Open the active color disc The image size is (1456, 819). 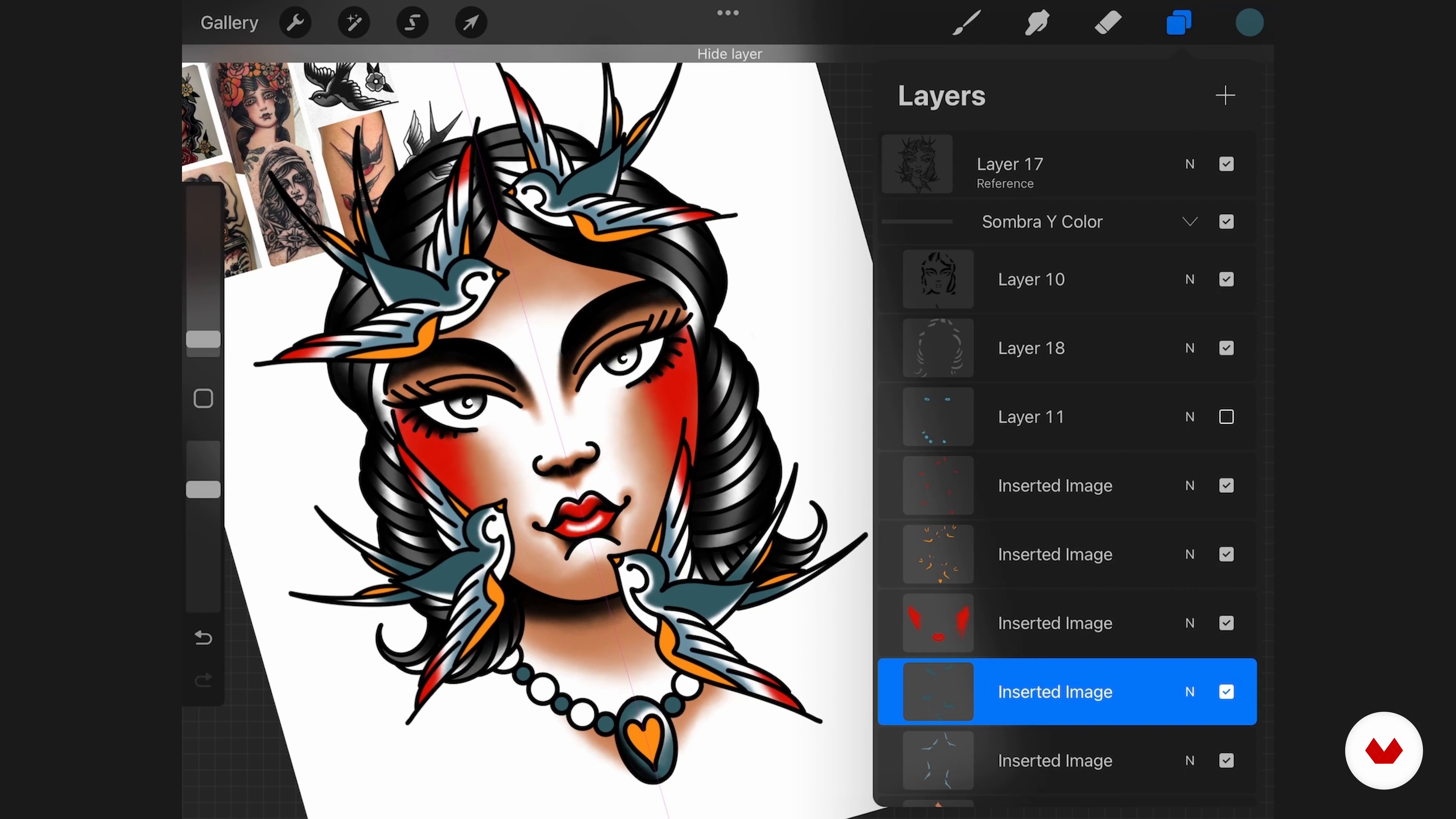(x=1250, y=23)
